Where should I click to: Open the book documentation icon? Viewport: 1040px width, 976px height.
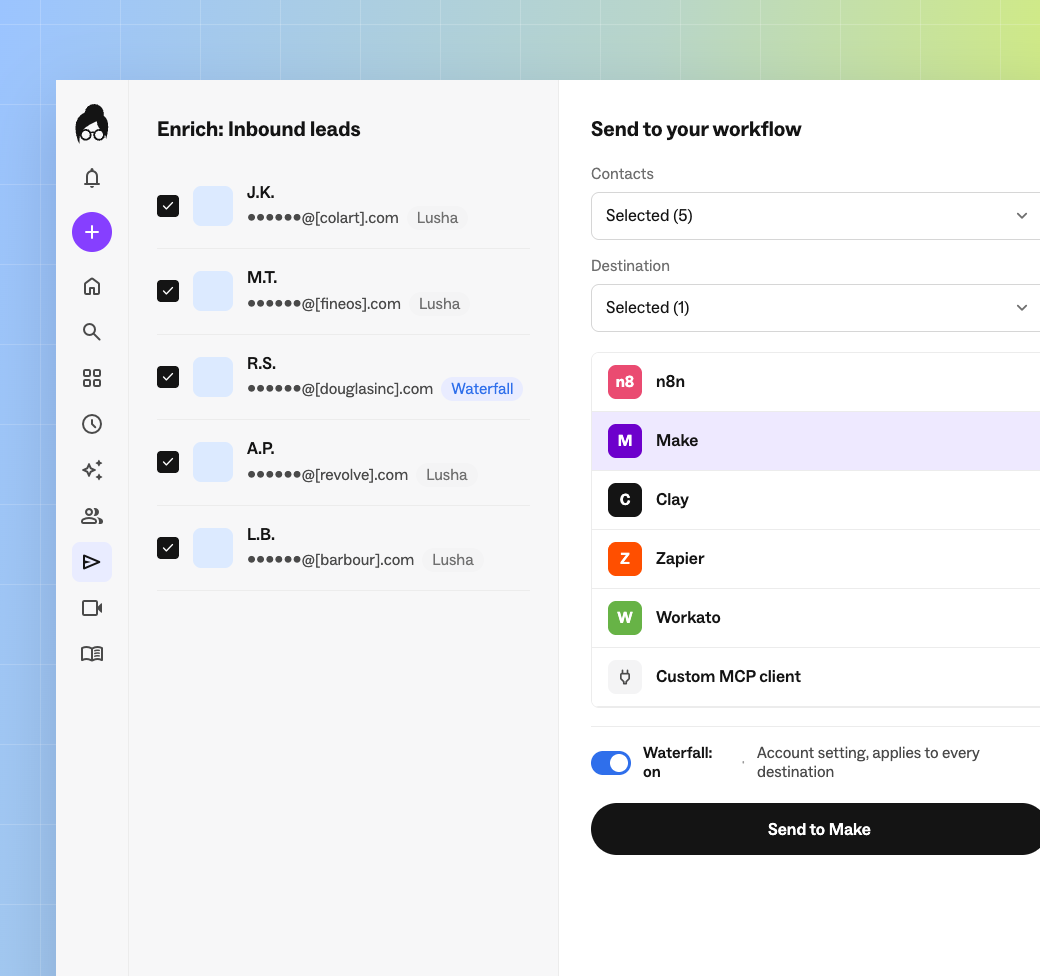92,654
